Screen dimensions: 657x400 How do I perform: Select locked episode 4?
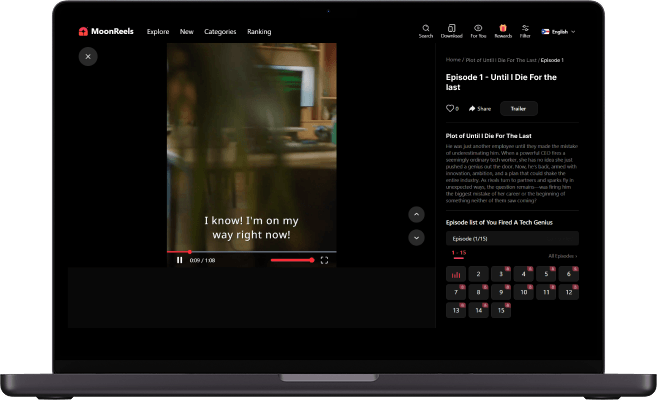pos(524,274)
